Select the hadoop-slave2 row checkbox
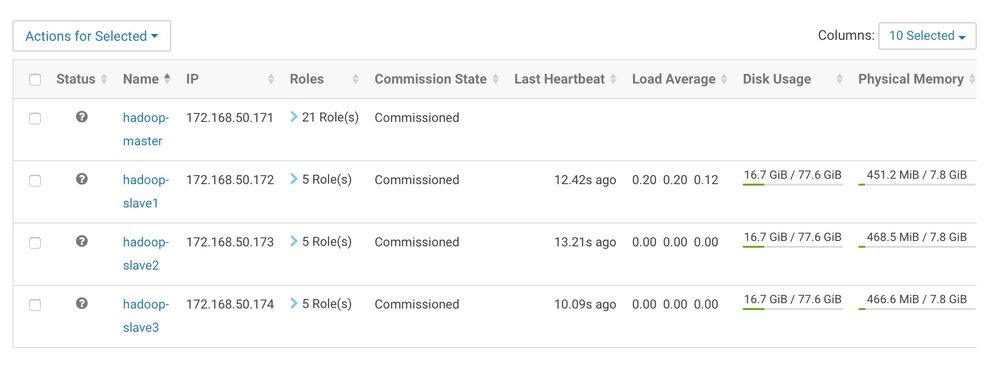 [35, 242]
